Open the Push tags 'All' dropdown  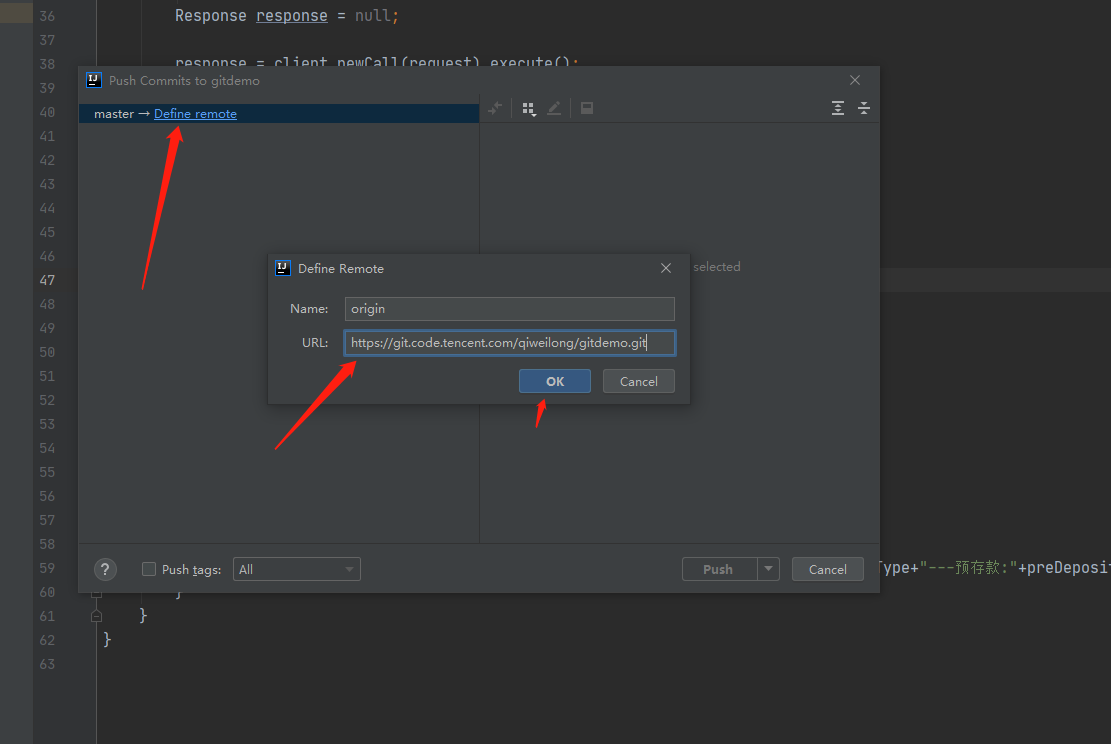[297, 569]
